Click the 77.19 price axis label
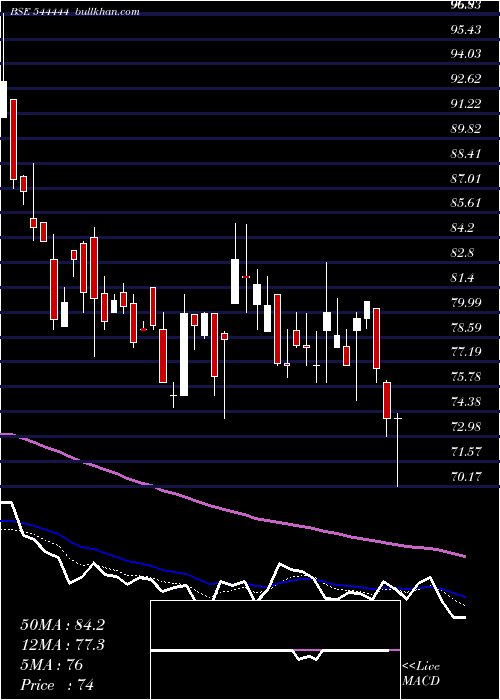This screenshot has width=500, height=700. 467,352
